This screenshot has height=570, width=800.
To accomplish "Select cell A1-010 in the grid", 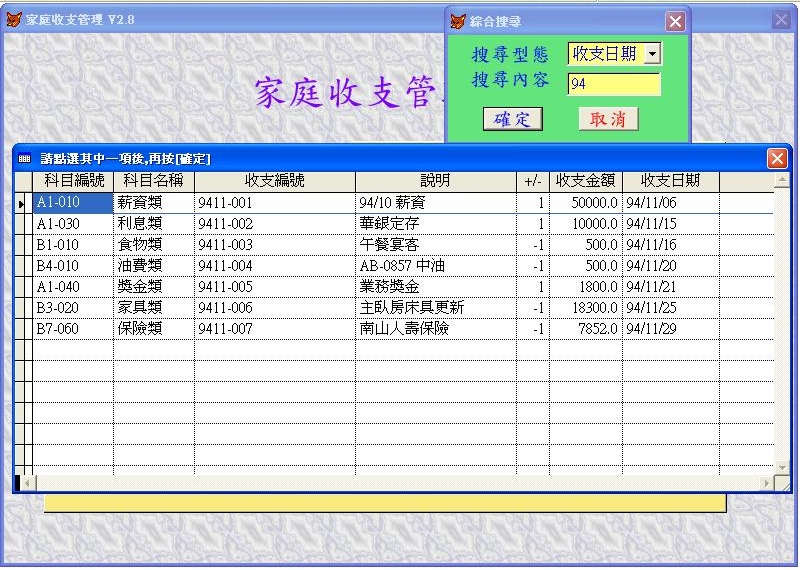I will [x=73, y=203].
